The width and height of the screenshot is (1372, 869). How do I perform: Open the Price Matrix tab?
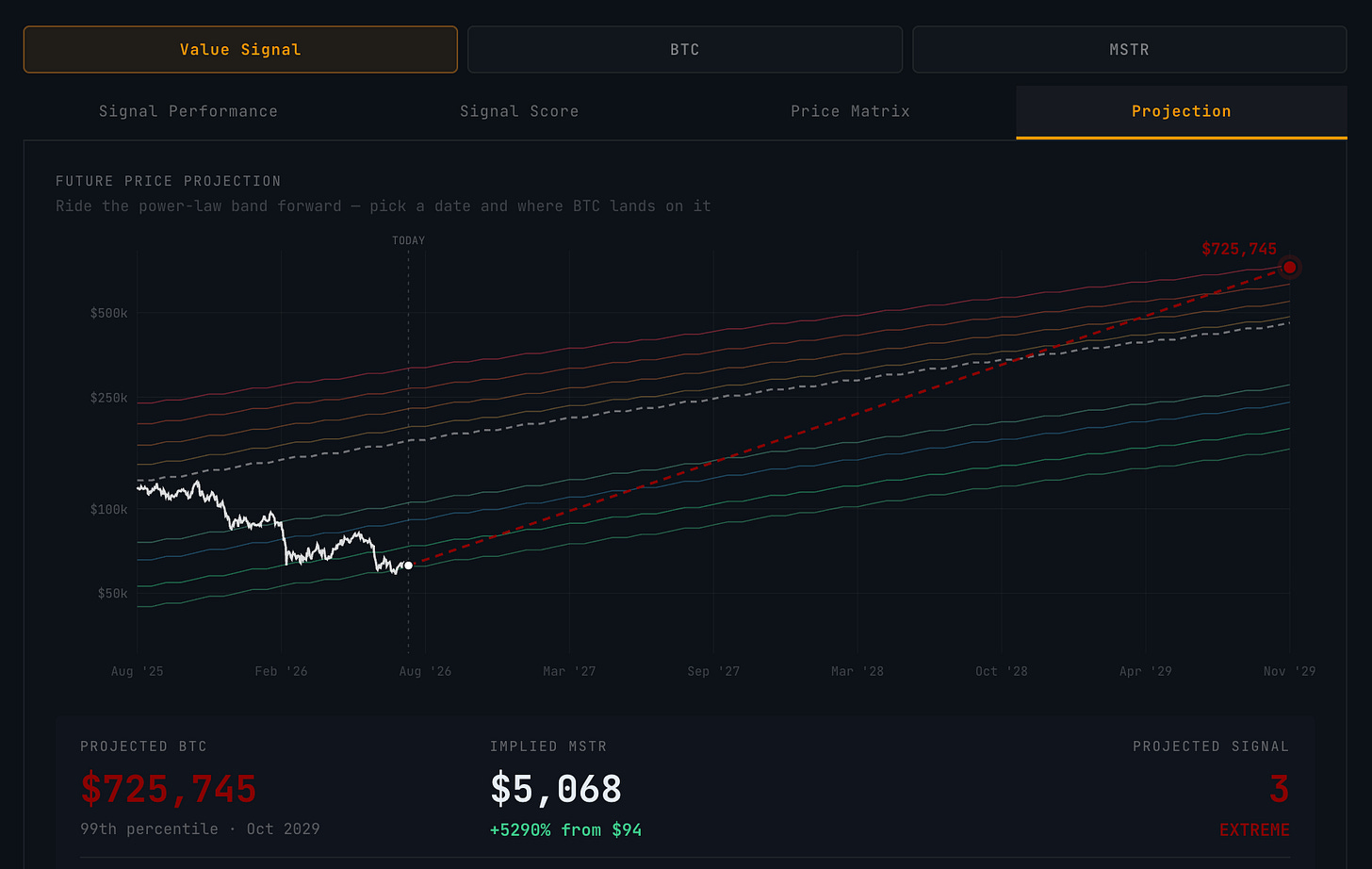coord(850,111)
